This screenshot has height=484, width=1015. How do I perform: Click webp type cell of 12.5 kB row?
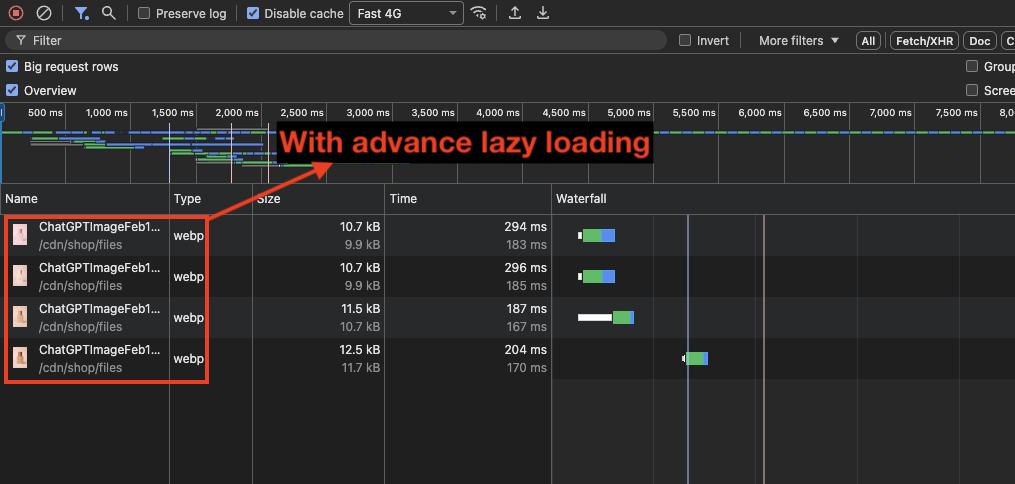pyautogui.click(x=188, y=358)
